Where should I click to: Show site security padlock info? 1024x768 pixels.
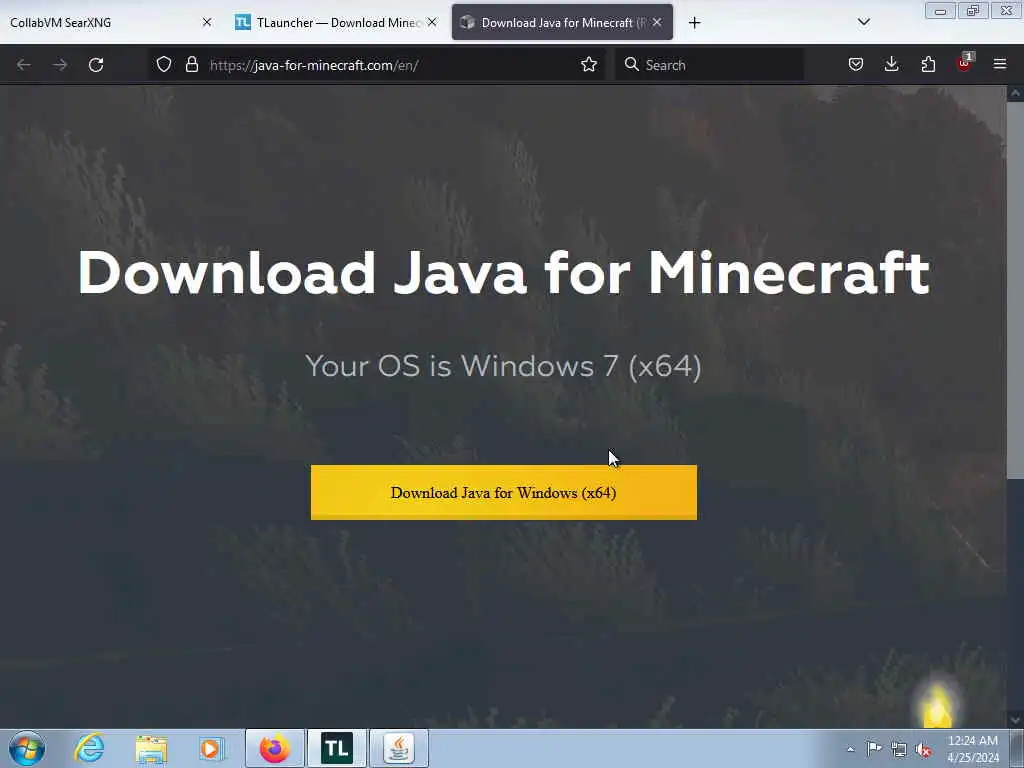click(191, 65)
